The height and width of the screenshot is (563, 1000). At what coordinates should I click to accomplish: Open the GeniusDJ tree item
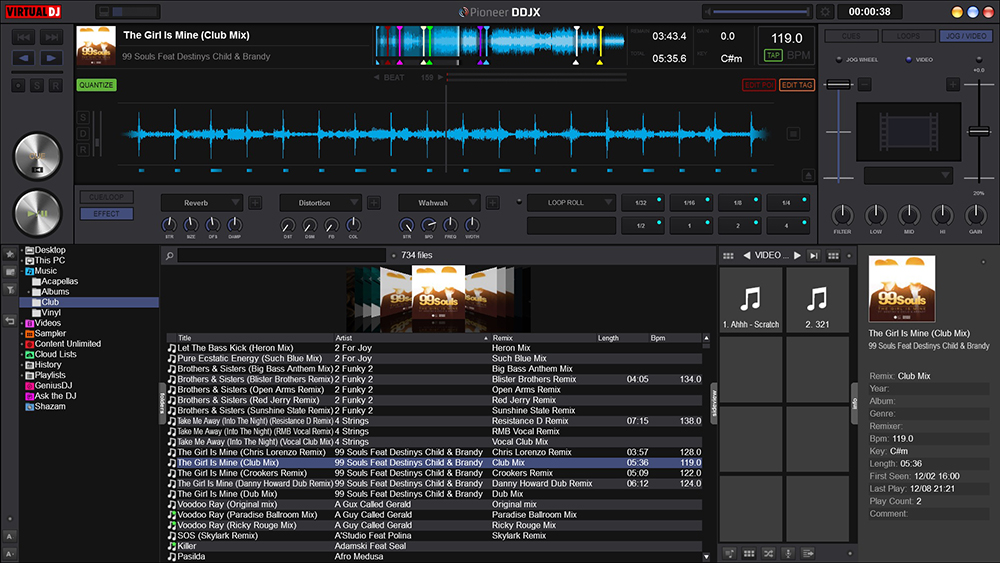pyautogui.click(x=48, y=386)
